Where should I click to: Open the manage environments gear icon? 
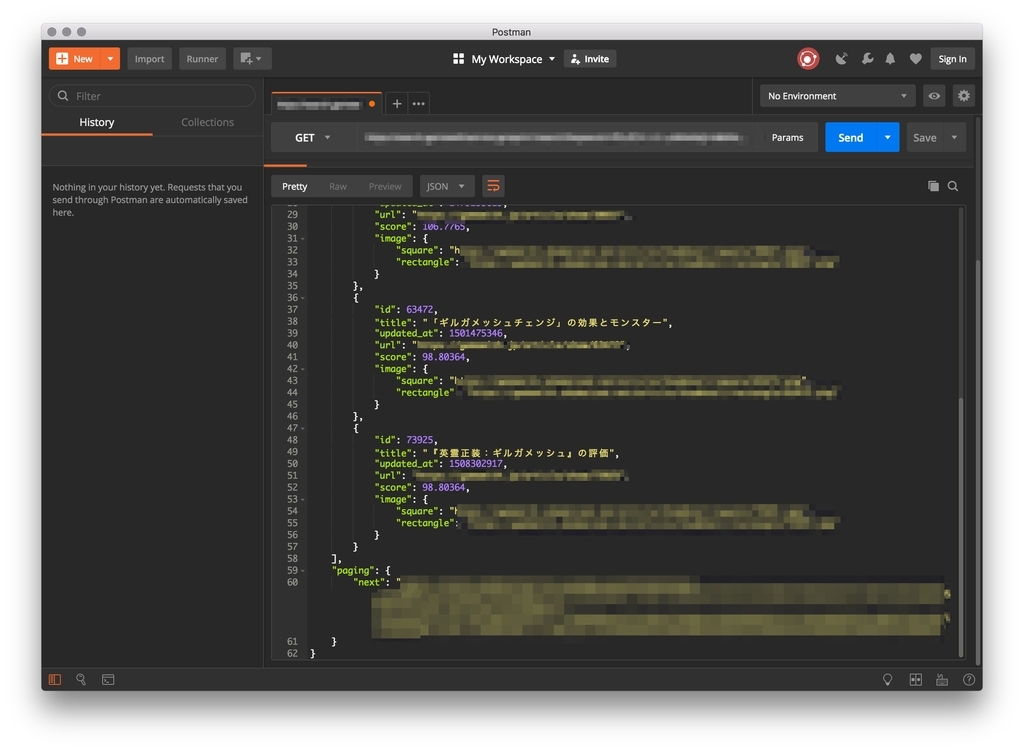(x=964, y=95)
